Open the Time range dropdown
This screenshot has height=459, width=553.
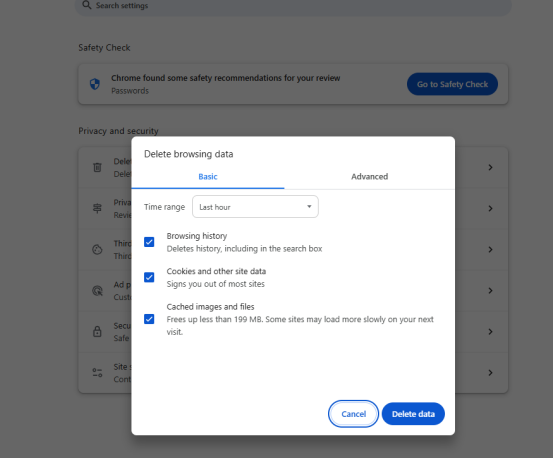pos(255,207)
